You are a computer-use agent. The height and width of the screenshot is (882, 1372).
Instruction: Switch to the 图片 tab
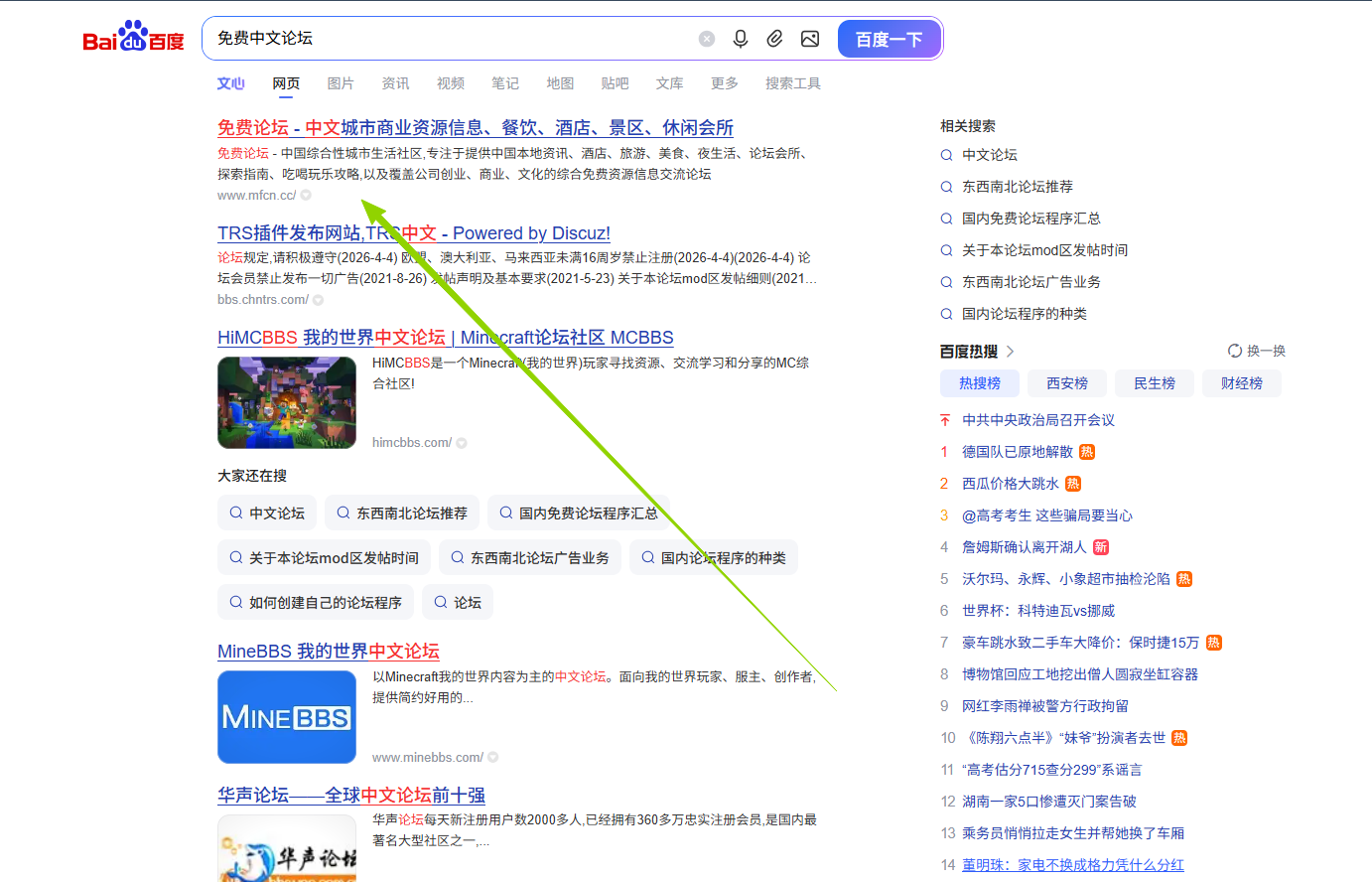click(x=341, y=83)
